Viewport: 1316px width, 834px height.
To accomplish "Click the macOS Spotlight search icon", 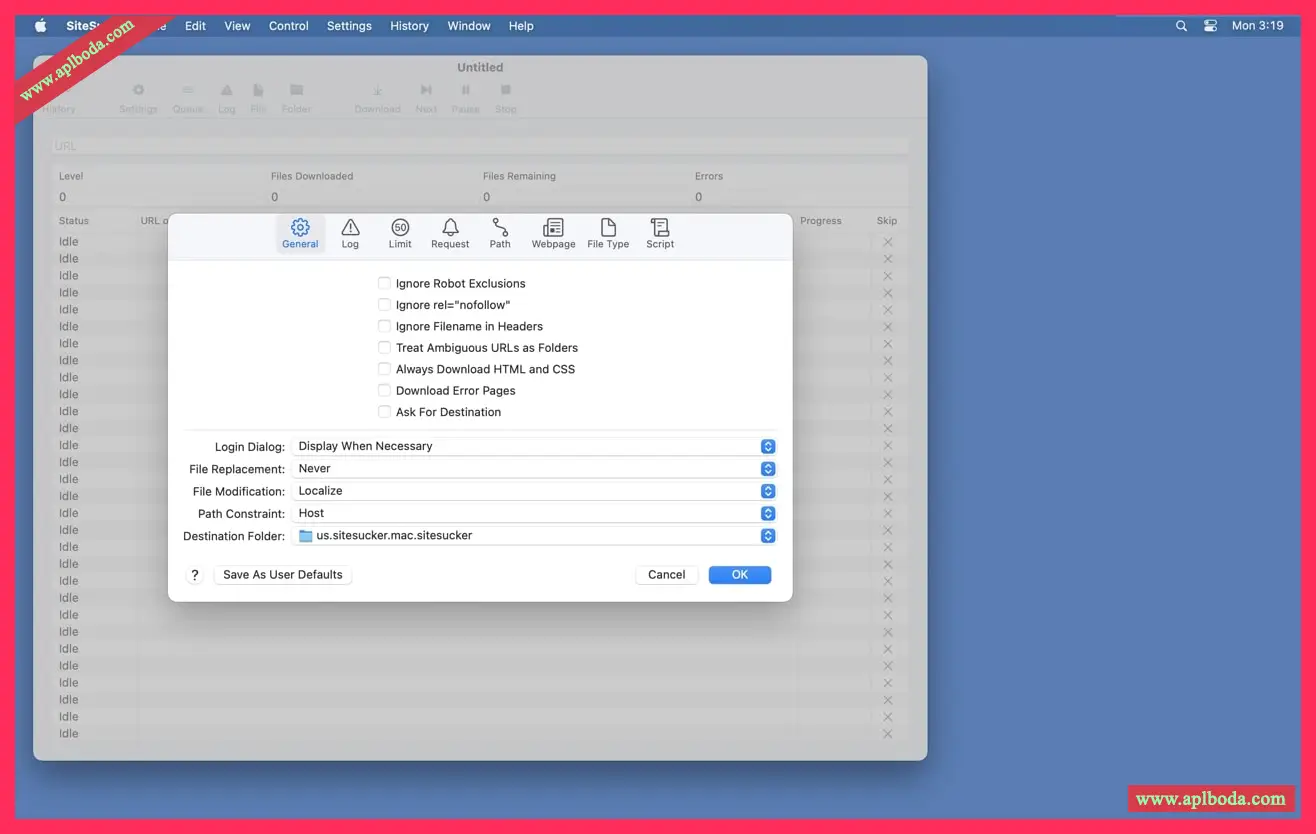I will [x=1181, y=26].
